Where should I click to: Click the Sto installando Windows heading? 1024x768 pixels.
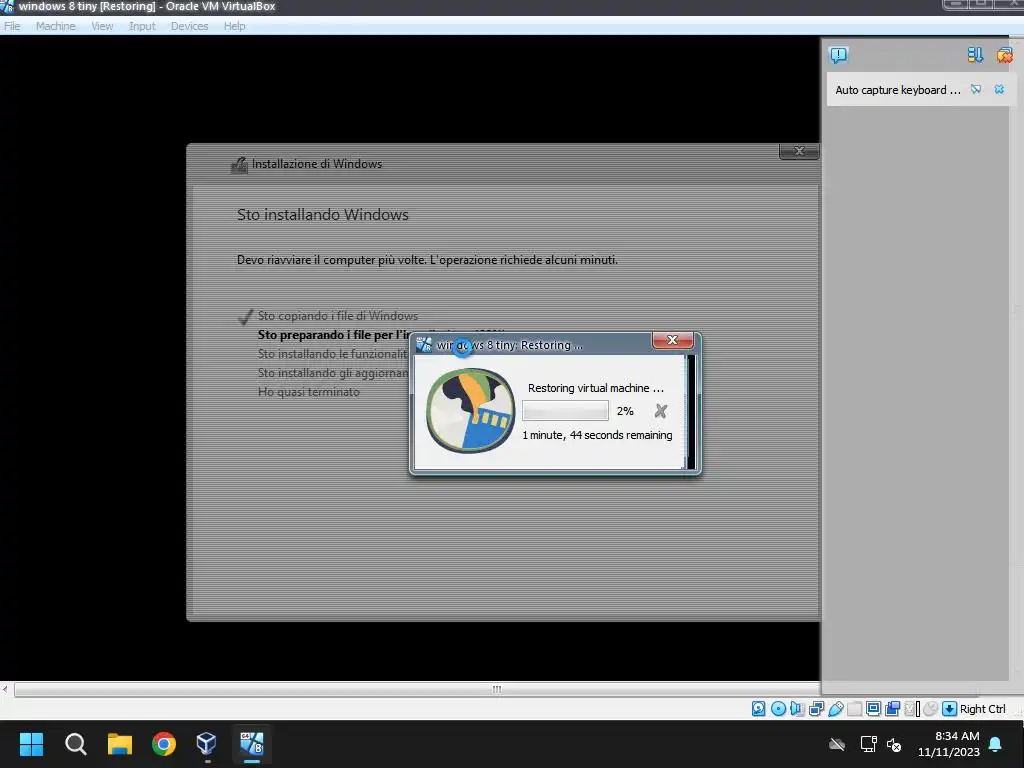(x=323, y=215)
